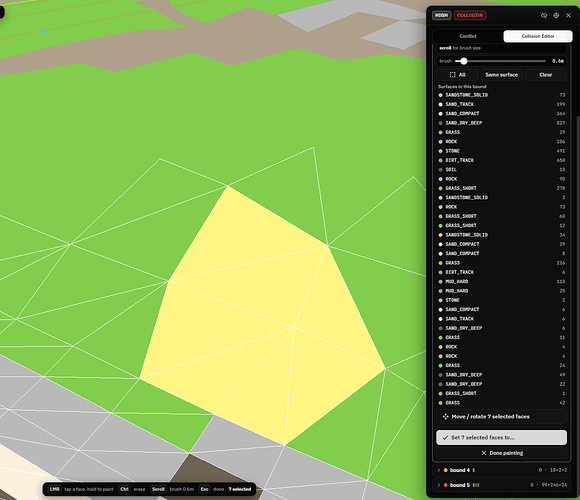
Task: Select GRASS surface with count 216
Action: click(501, 263)
